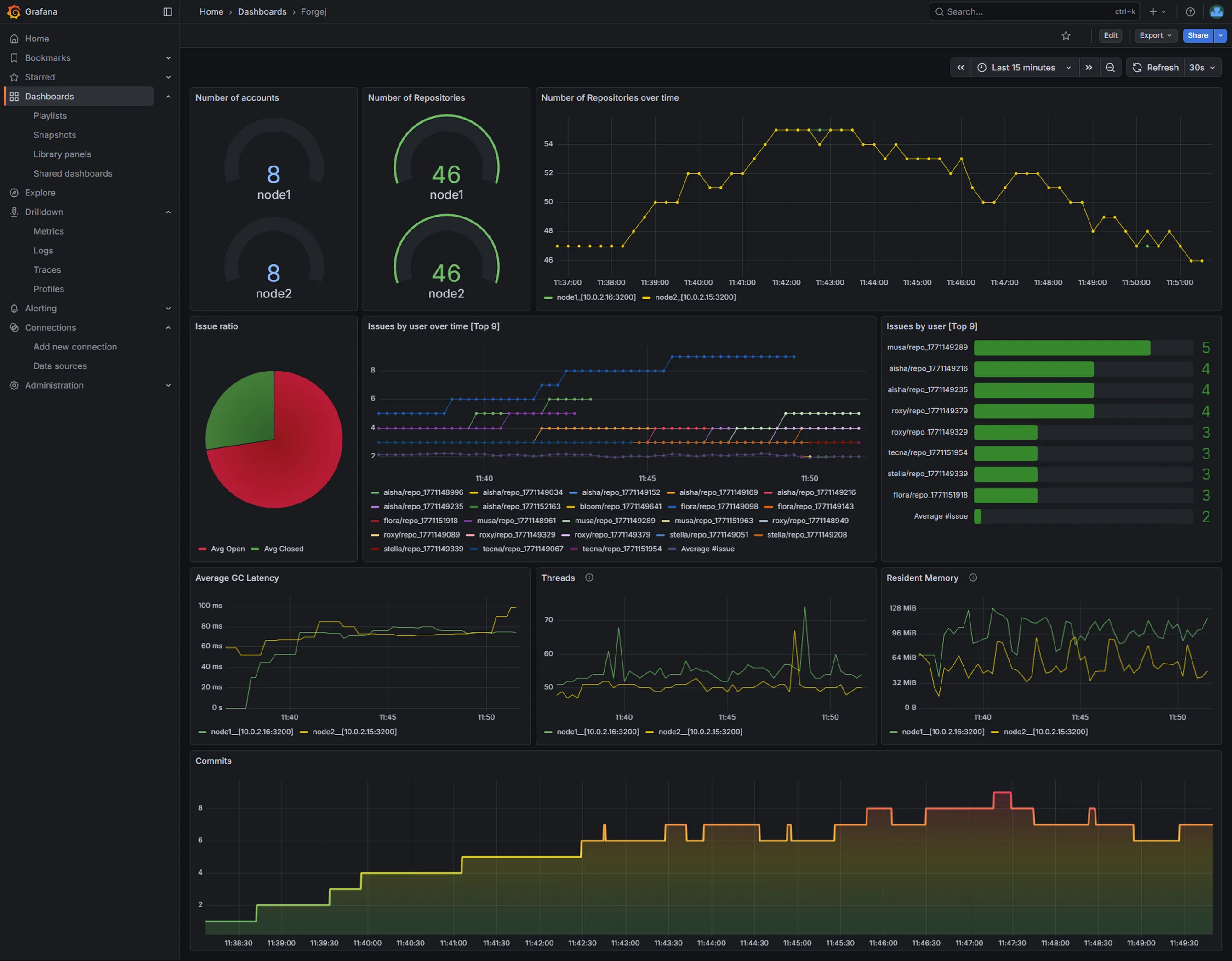The height and width of the screenshot is (961, 1232).
Task: Click the Dashboards breadcrumb link
Action: [262, 12]
